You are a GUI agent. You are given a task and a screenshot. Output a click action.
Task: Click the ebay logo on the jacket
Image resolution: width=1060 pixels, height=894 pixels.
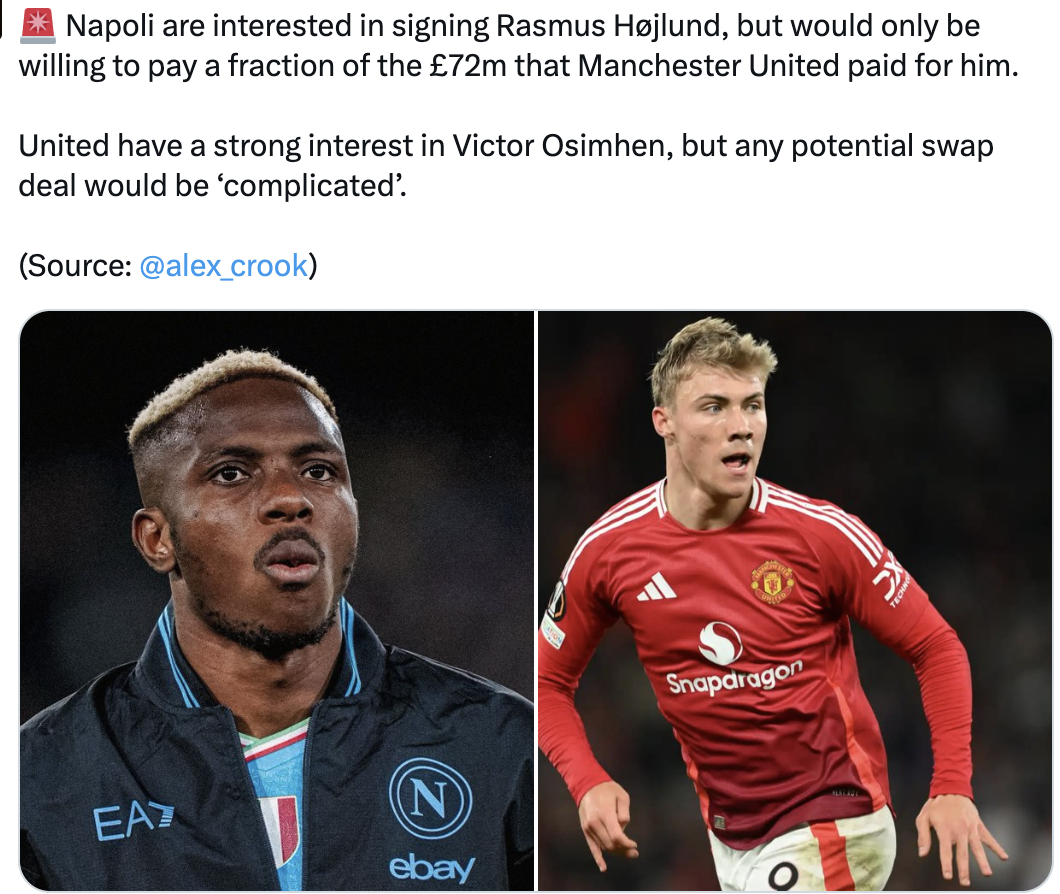point(432,867)
